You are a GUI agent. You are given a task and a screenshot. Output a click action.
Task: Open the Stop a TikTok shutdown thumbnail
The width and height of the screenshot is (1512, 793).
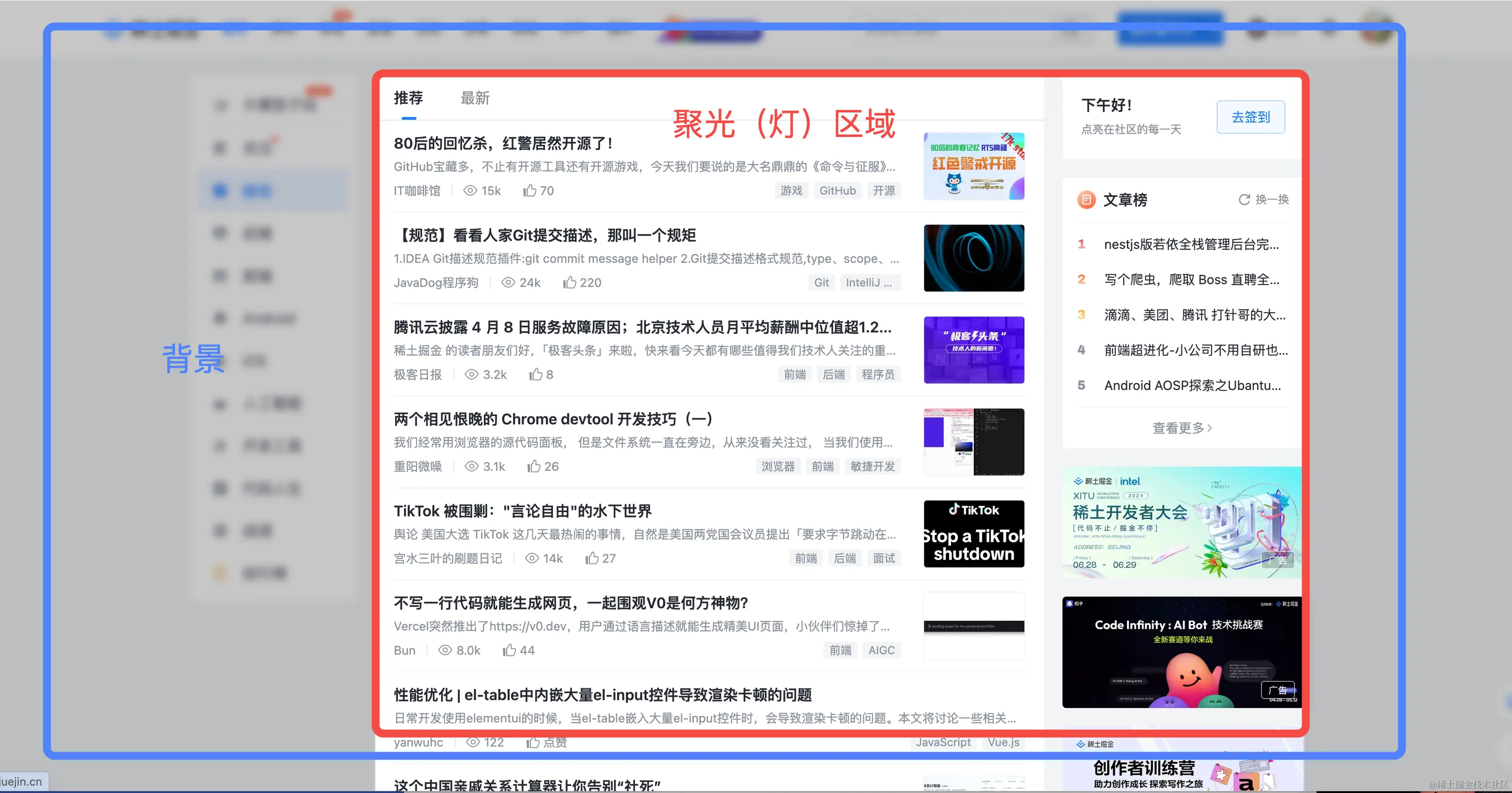point(974,533)
